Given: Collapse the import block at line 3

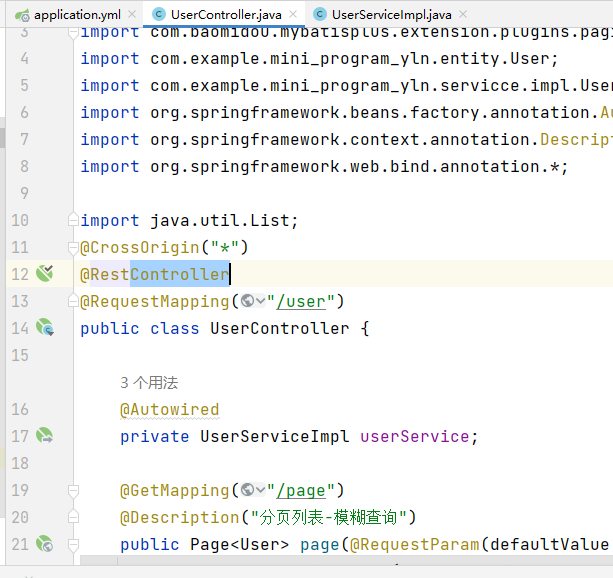Looking at the screenshot, I should 73,33.
